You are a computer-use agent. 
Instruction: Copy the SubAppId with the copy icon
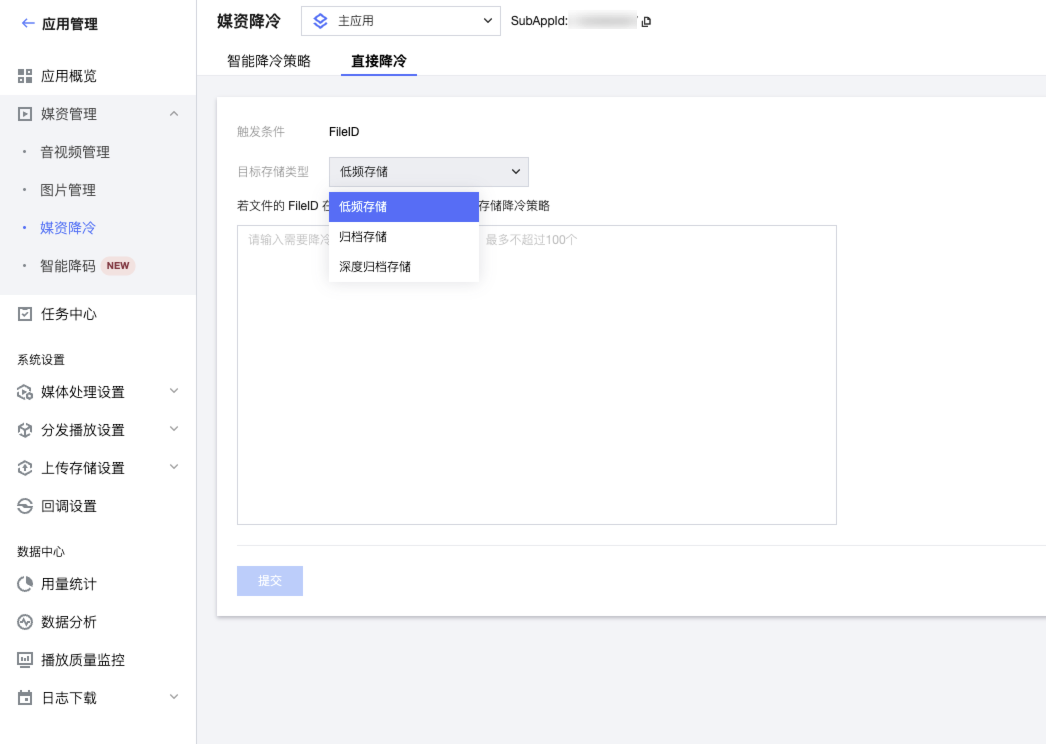[646, 21]
